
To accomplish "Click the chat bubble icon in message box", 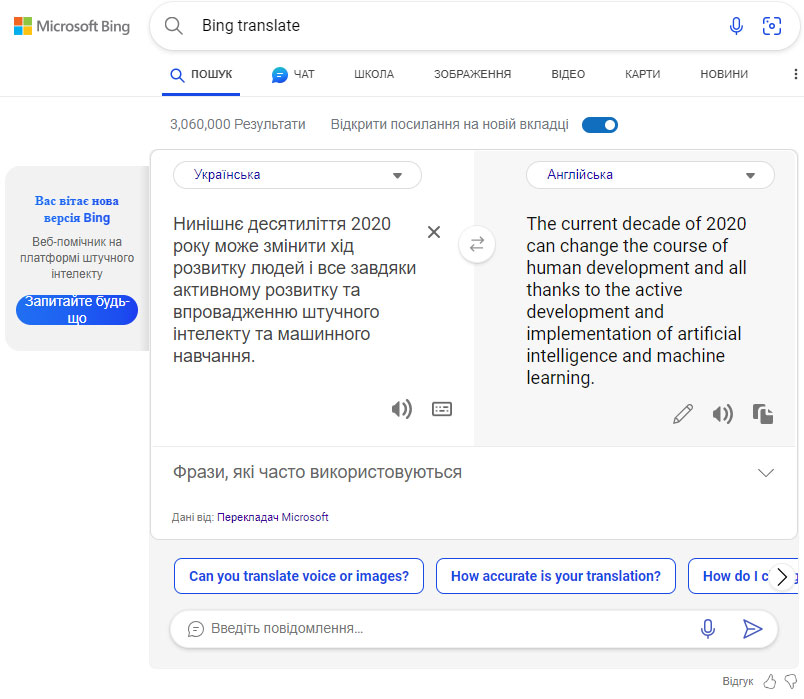I will (x=196, y=628).
